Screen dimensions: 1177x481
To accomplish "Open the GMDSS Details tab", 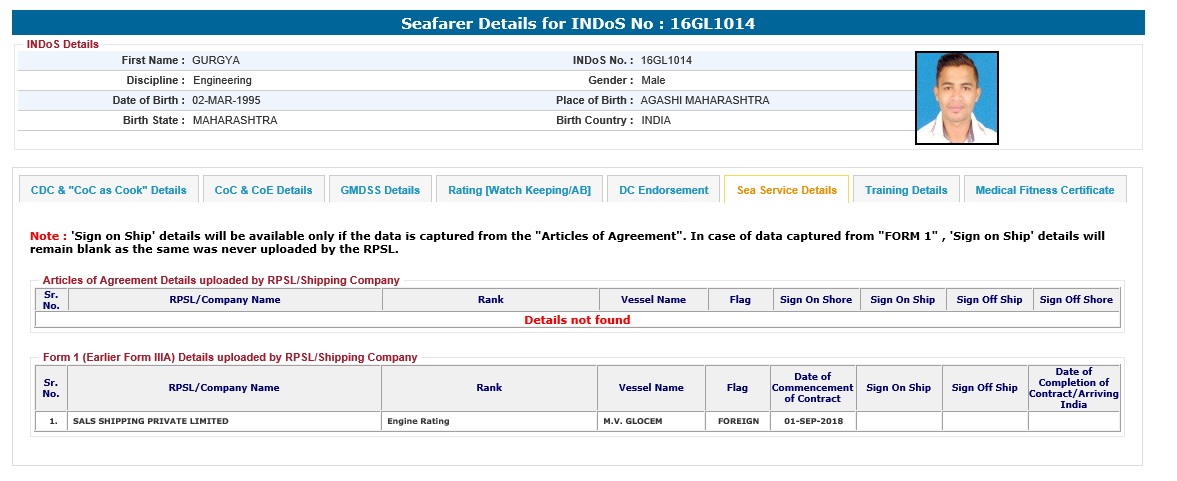I will coord(380,190).
